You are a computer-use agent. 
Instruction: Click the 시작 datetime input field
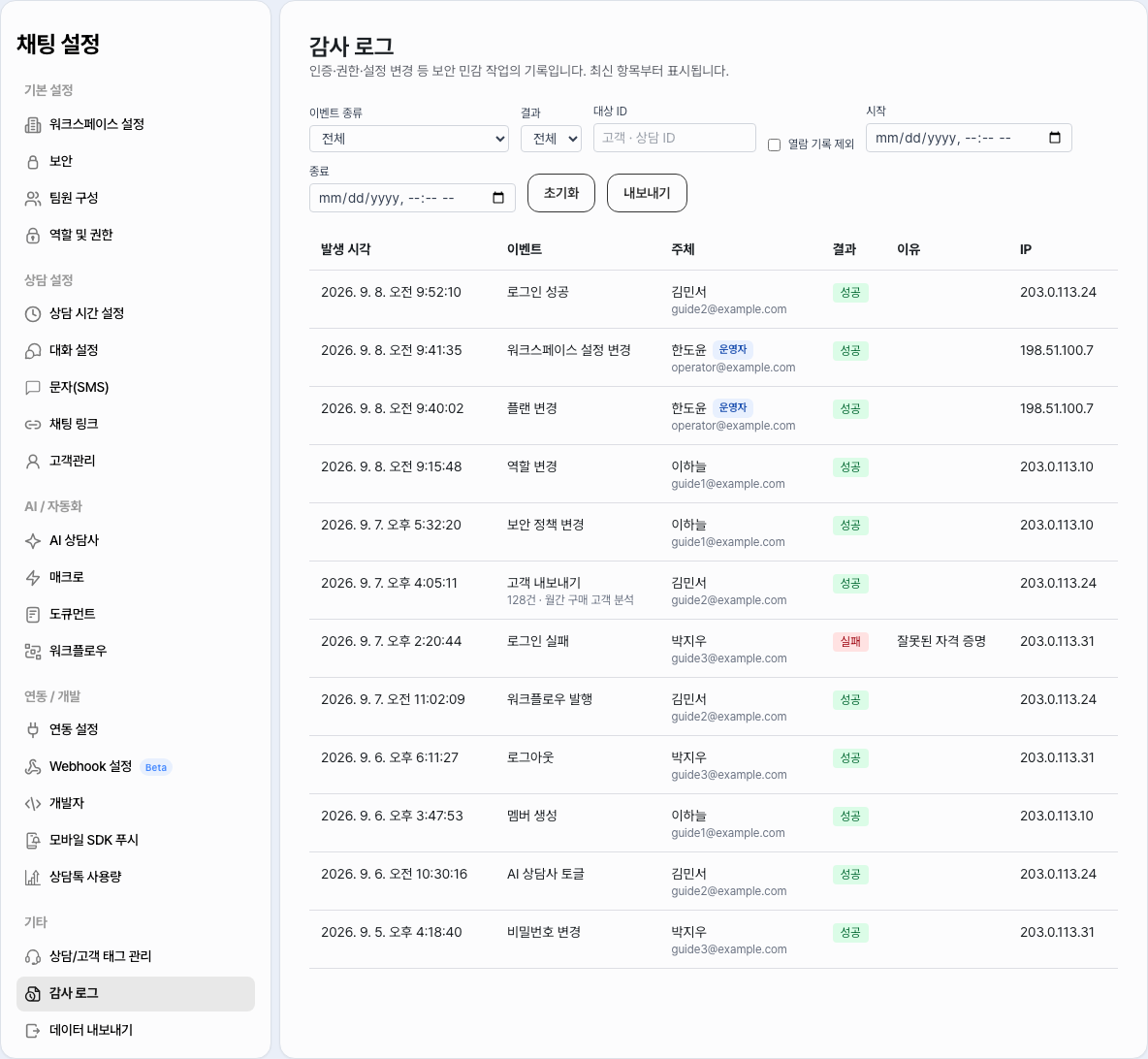969,138
